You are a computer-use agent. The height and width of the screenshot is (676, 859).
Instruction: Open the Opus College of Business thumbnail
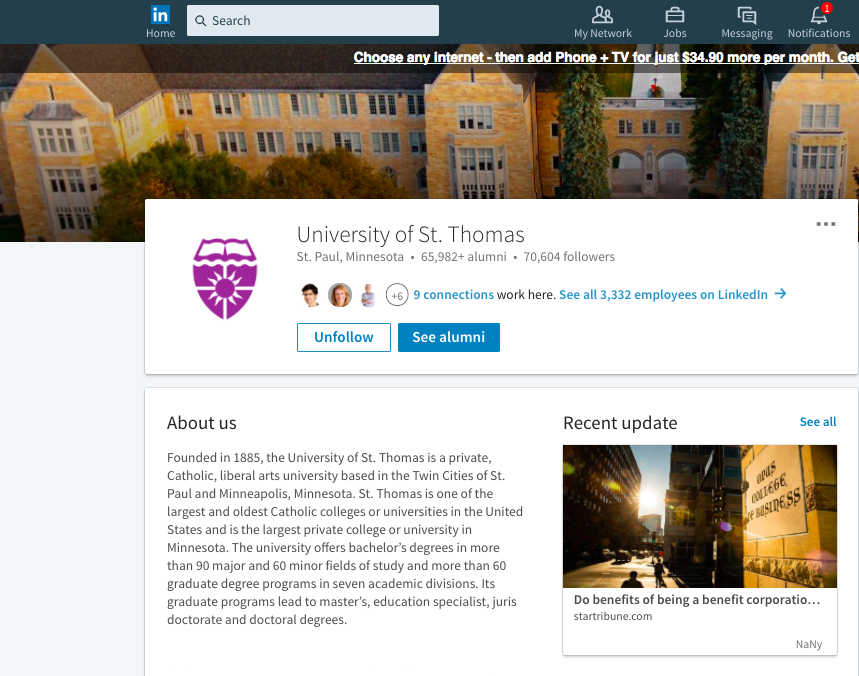tap(700, 516)
